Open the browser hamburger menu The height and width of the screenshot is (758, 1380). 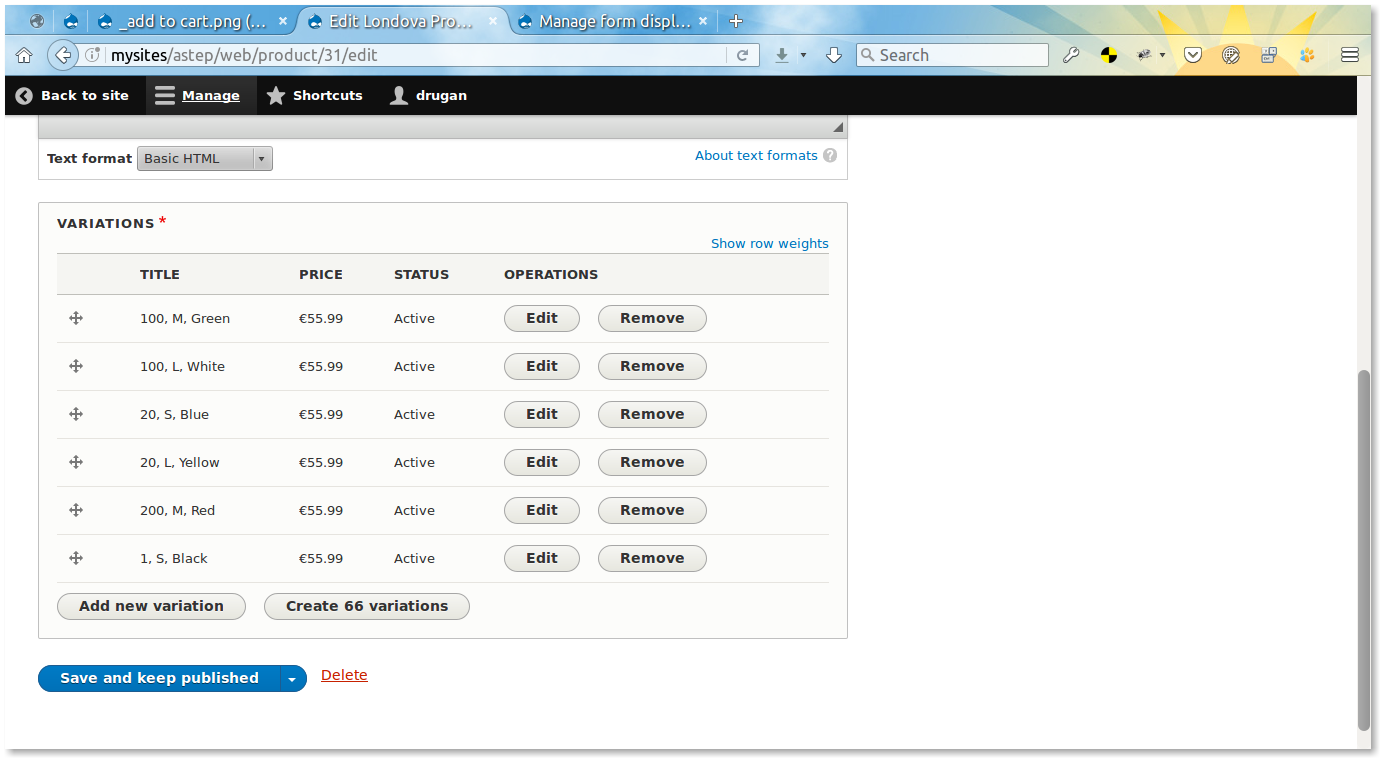pos(1349,56)
